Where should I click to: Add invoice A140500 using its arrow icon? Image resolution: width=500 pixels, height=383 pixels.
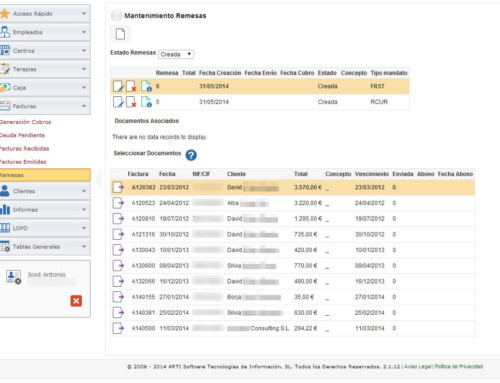[118, 328]
